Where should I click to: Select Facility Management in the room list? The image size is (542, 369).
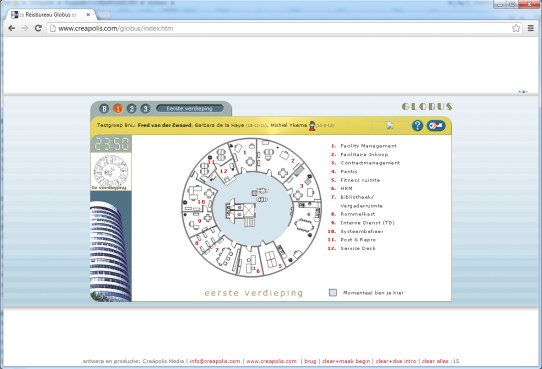(368, 146)
